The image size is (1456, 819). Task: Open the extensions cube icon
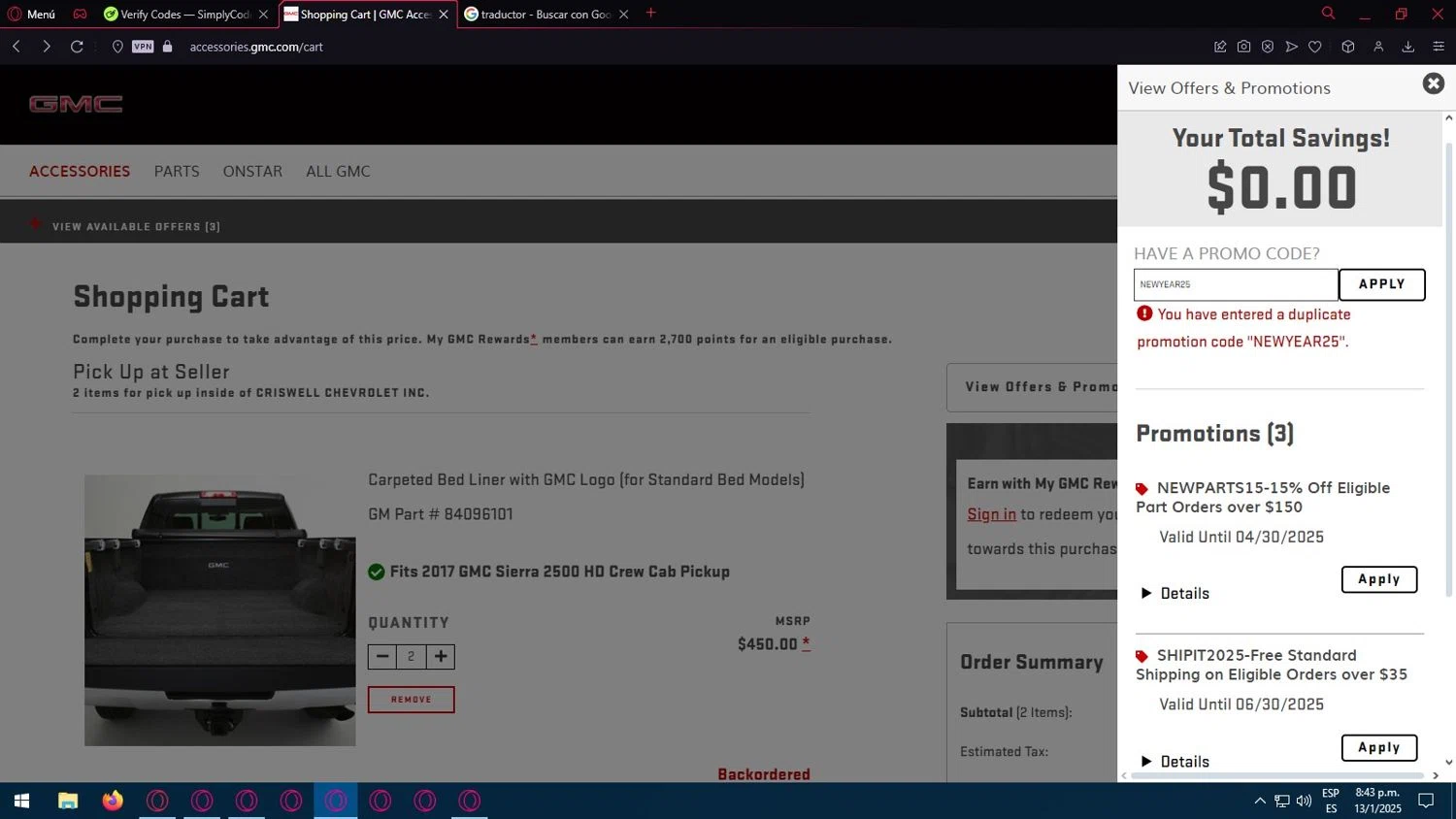point(1348,47)
